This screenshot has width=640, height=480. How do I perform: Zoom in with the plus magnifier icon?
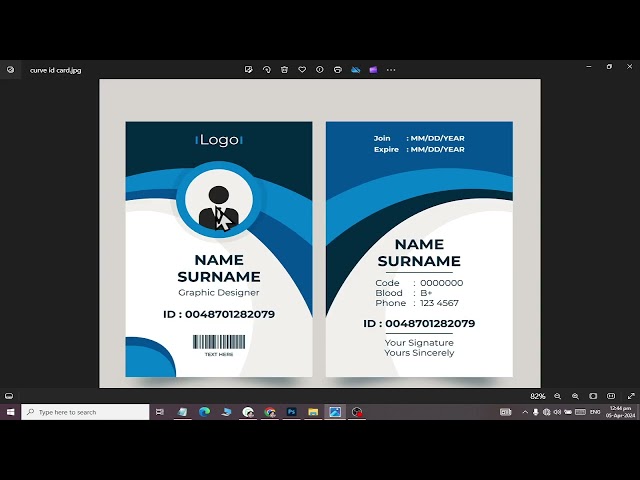pyautogui.click(x=576, y=396)
